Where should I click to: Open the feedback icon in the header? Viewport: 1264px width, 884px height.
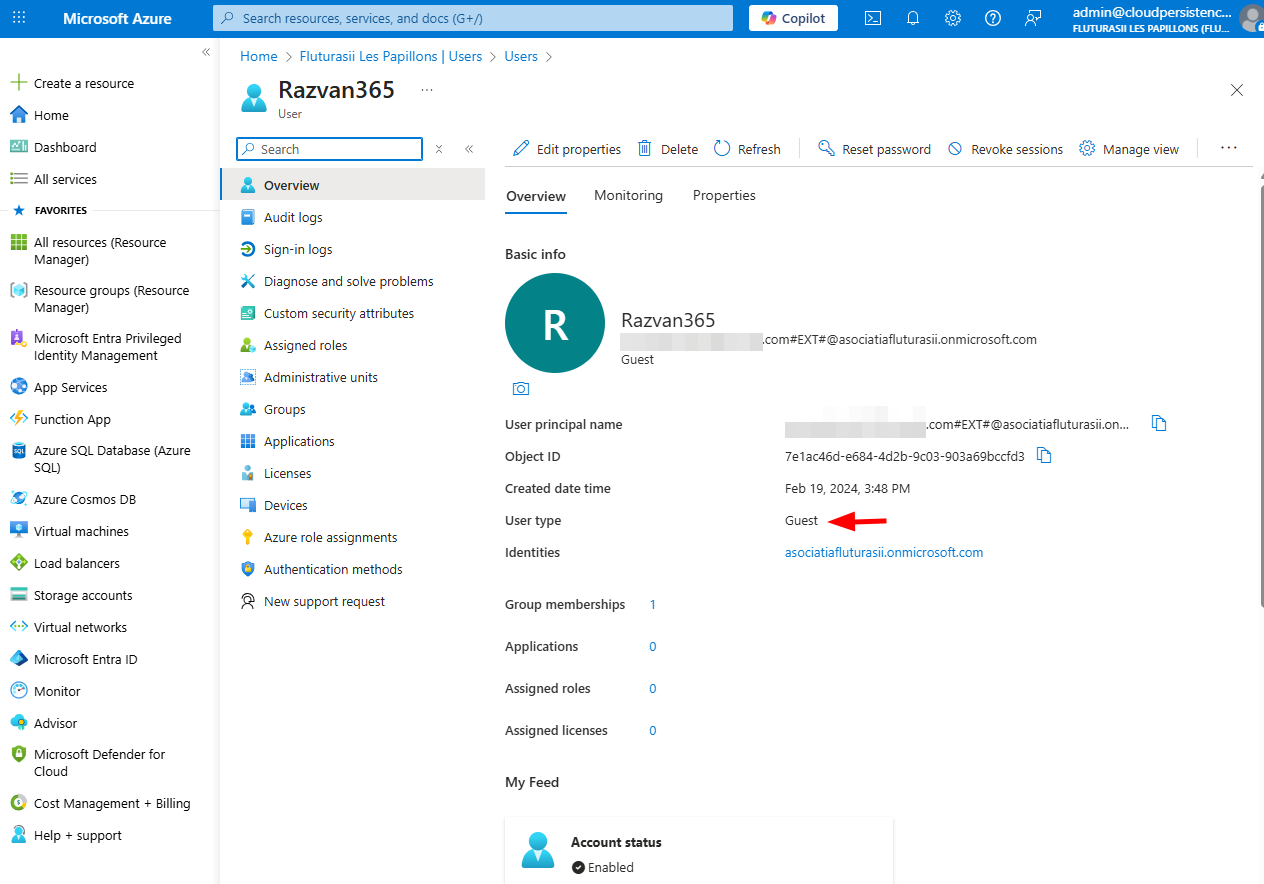tap(1033, 18)
